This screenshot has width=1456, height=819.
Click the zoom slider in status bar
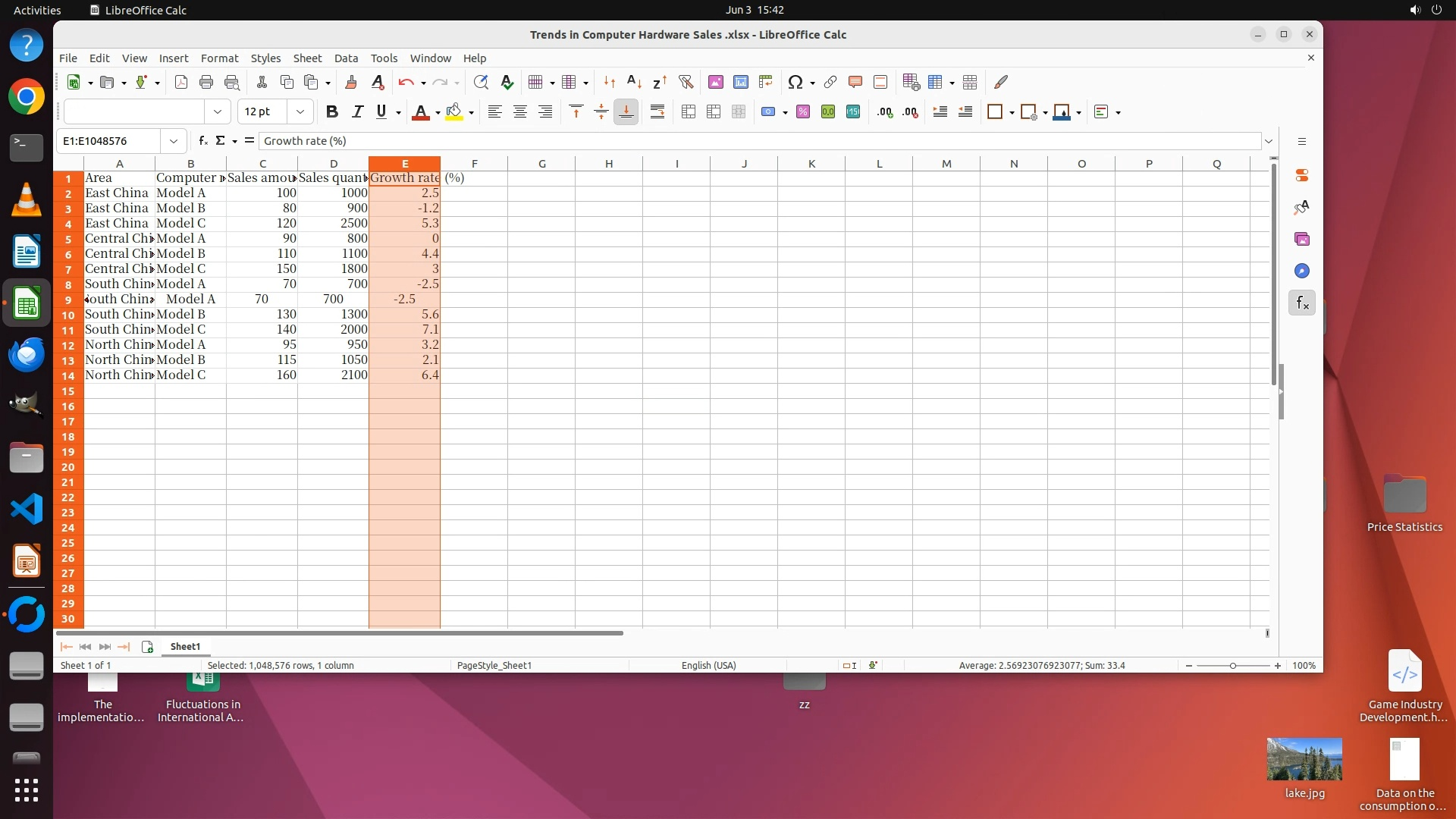coord(1233,666)
